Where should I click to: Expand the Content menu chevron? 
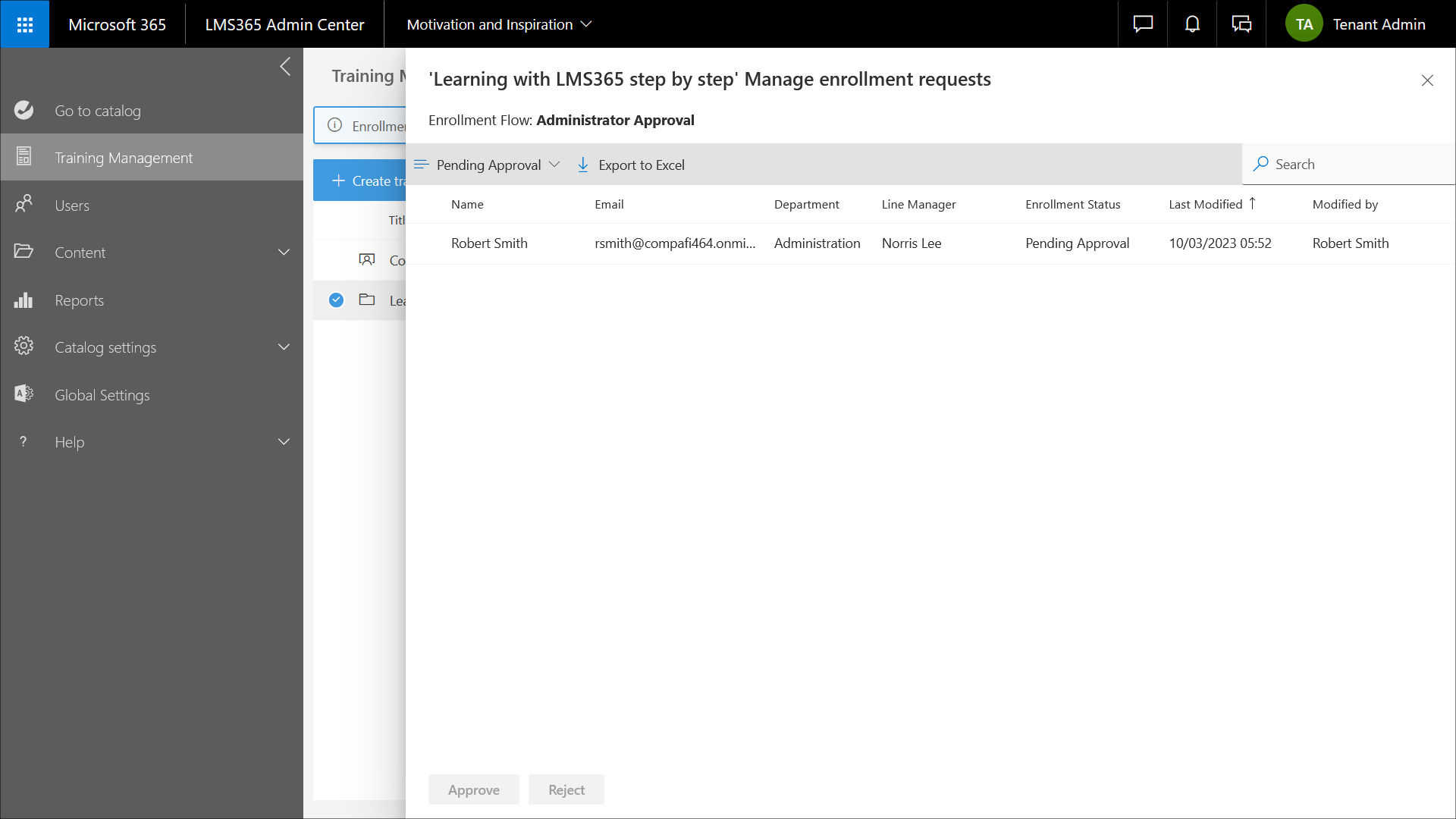point(284,253)
